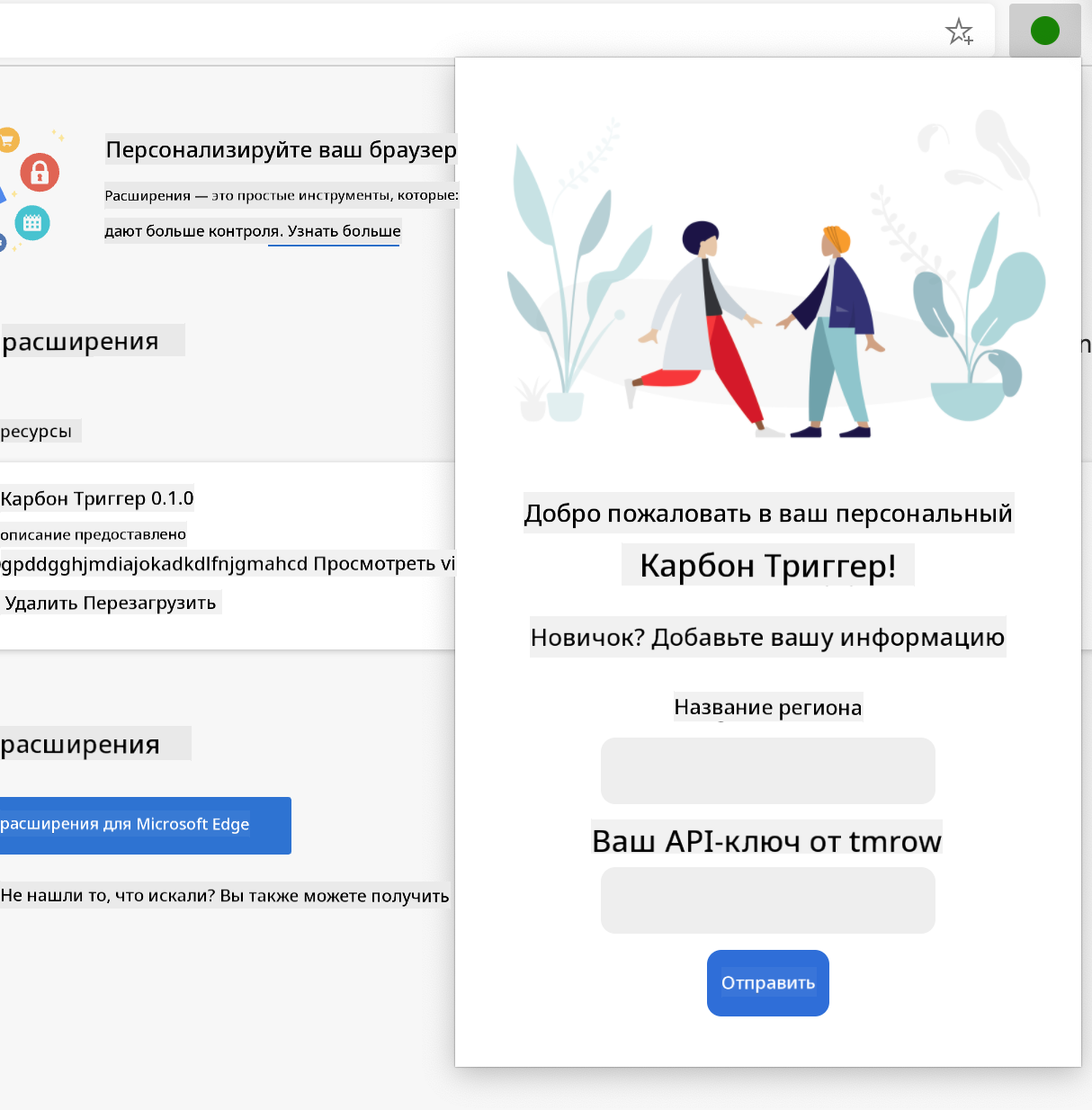Screen dimensions: 1092x1110
Task: Click the "Ваш API-ключ от tmrow" label
Action: (766, 841)
